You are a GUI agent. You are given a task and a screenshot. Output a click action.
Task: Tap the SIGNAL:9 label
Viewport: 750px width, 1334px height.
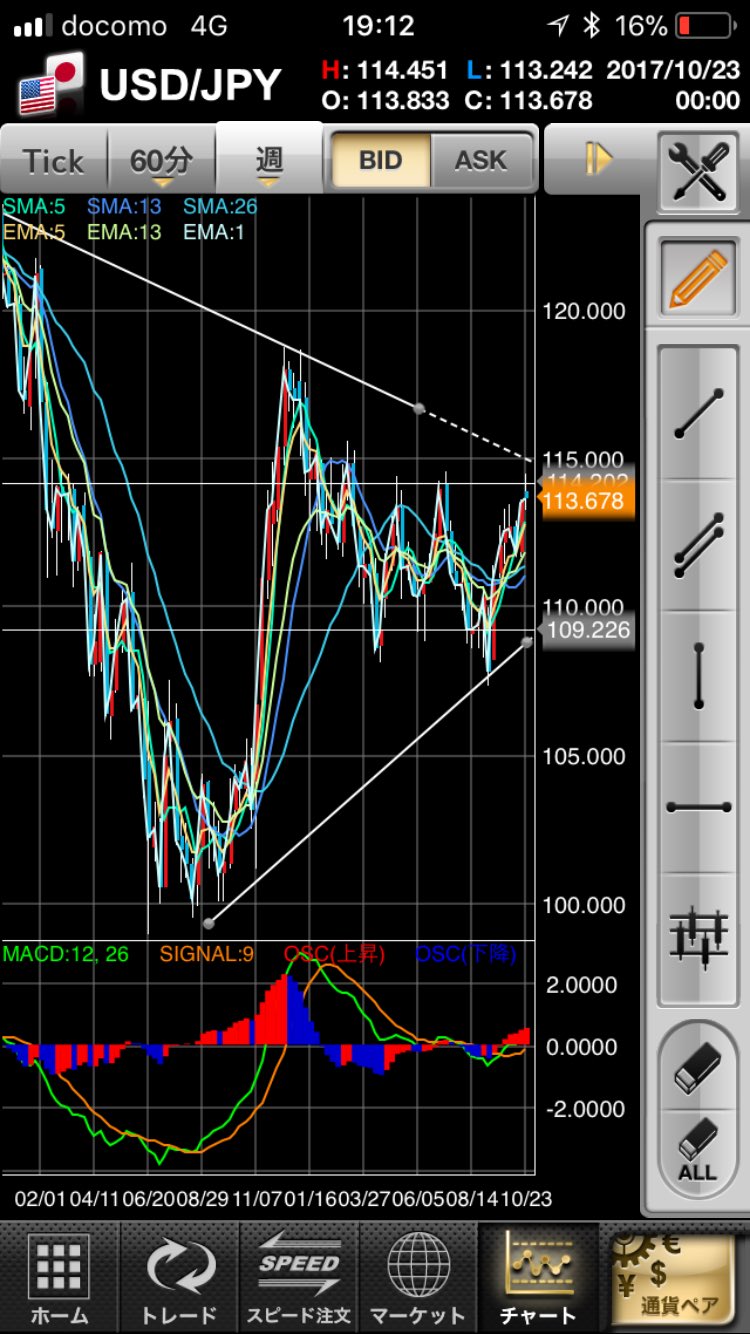(x=206, y=954)
